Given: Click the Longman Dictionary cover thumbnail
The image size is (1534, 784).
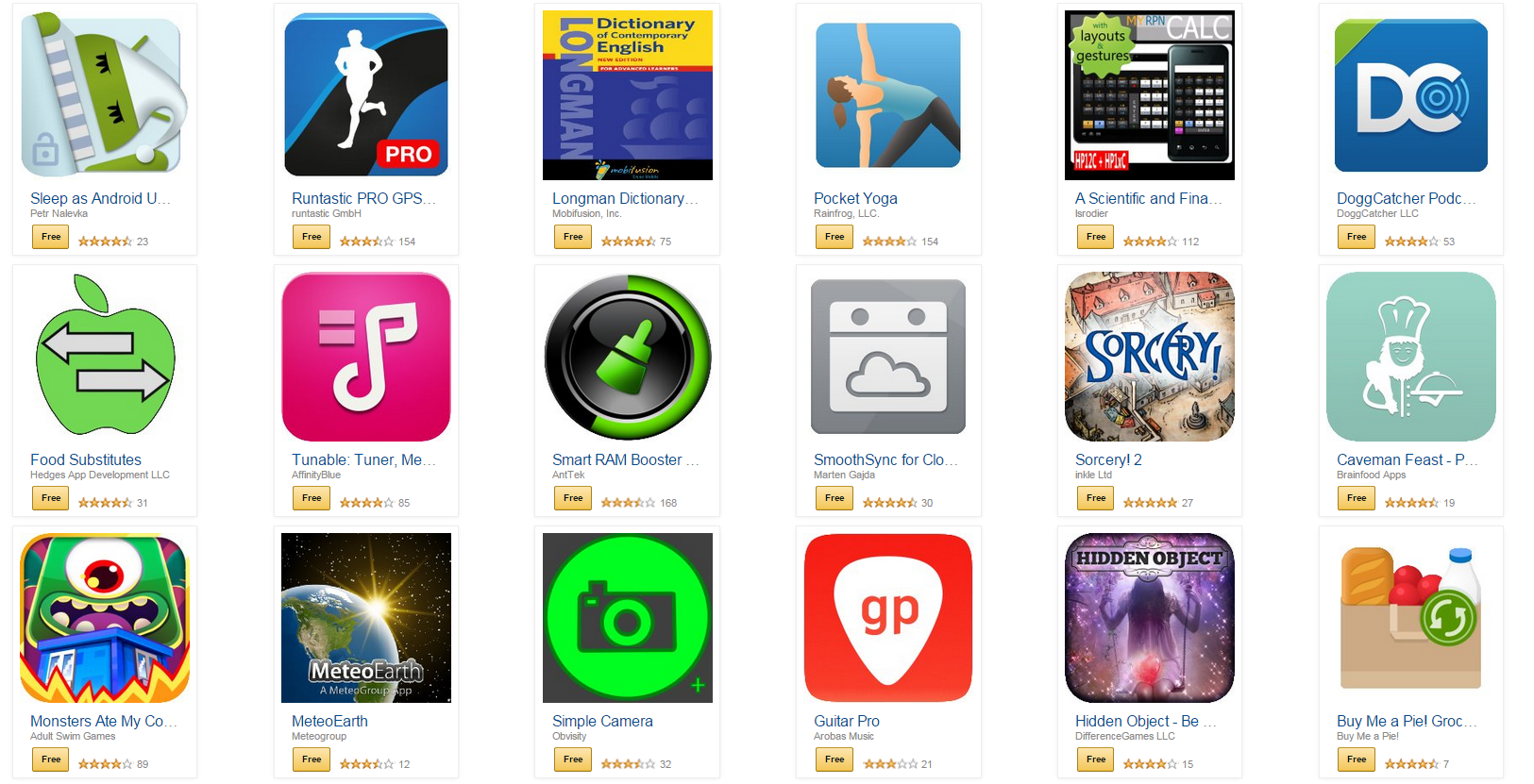Looking at the screenshot, I should coord(628,95).
